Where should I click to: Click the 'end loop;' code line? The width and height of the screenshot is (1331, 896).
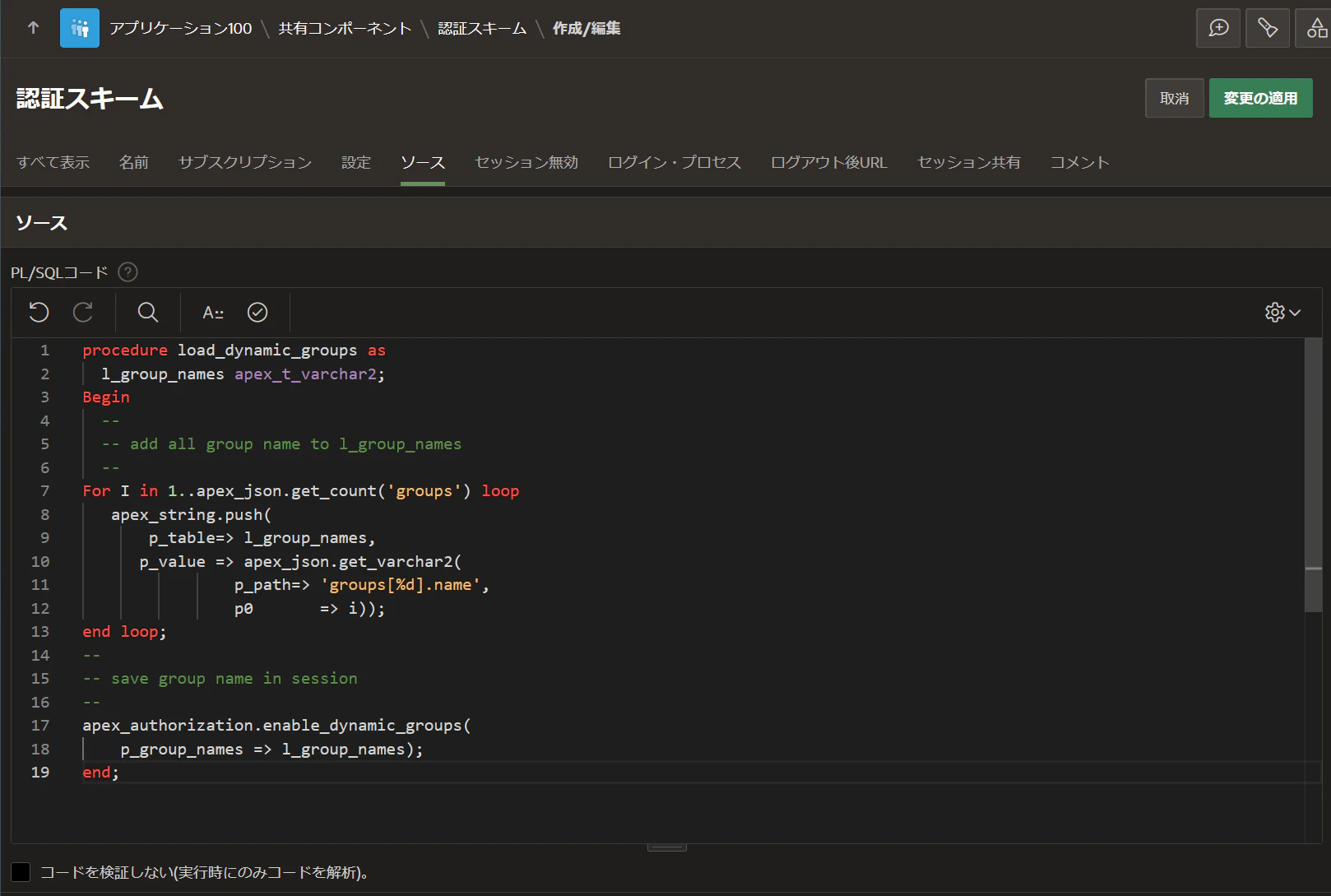124,632
